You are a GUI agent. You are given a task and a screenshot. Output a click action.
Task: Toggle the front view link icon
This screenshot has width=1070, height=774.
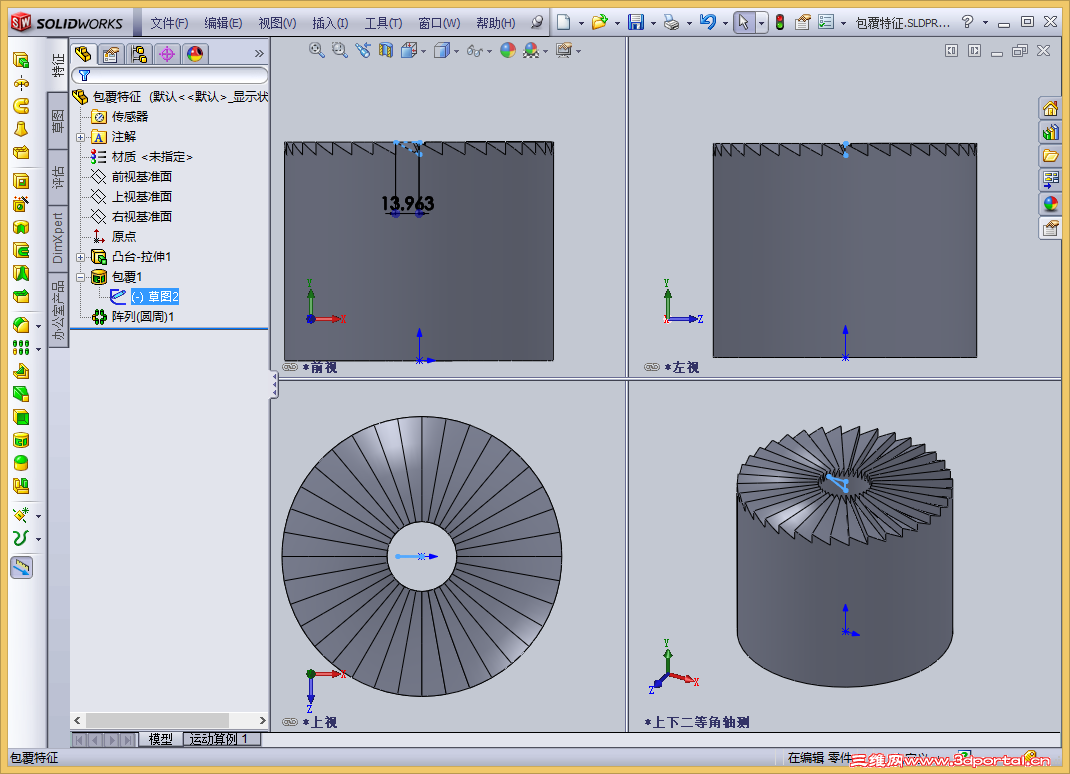point(290,367)
